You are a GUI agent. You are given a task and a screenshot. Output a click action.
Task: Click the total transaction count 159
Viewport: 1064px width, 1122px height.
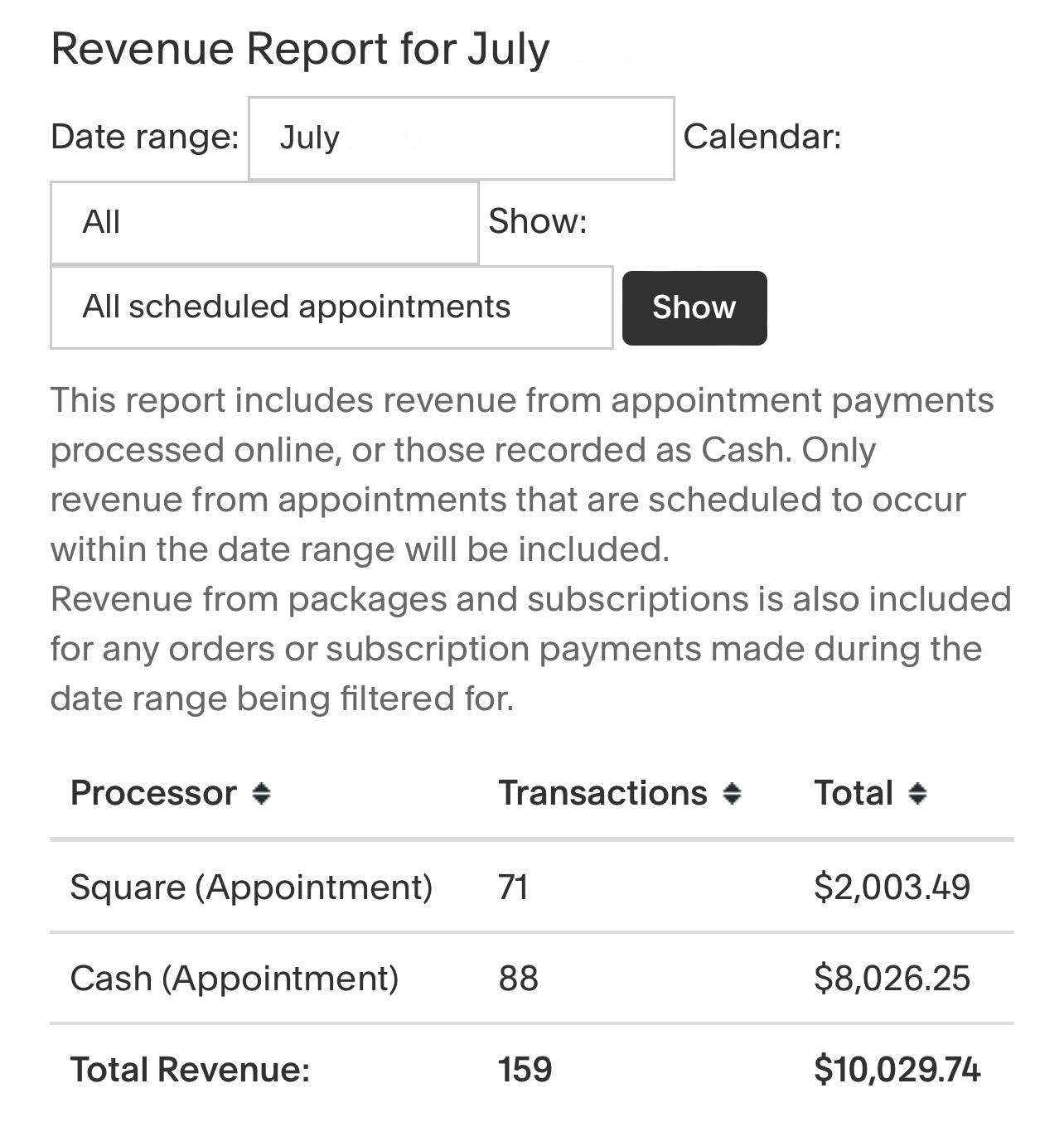(525, 1069)
